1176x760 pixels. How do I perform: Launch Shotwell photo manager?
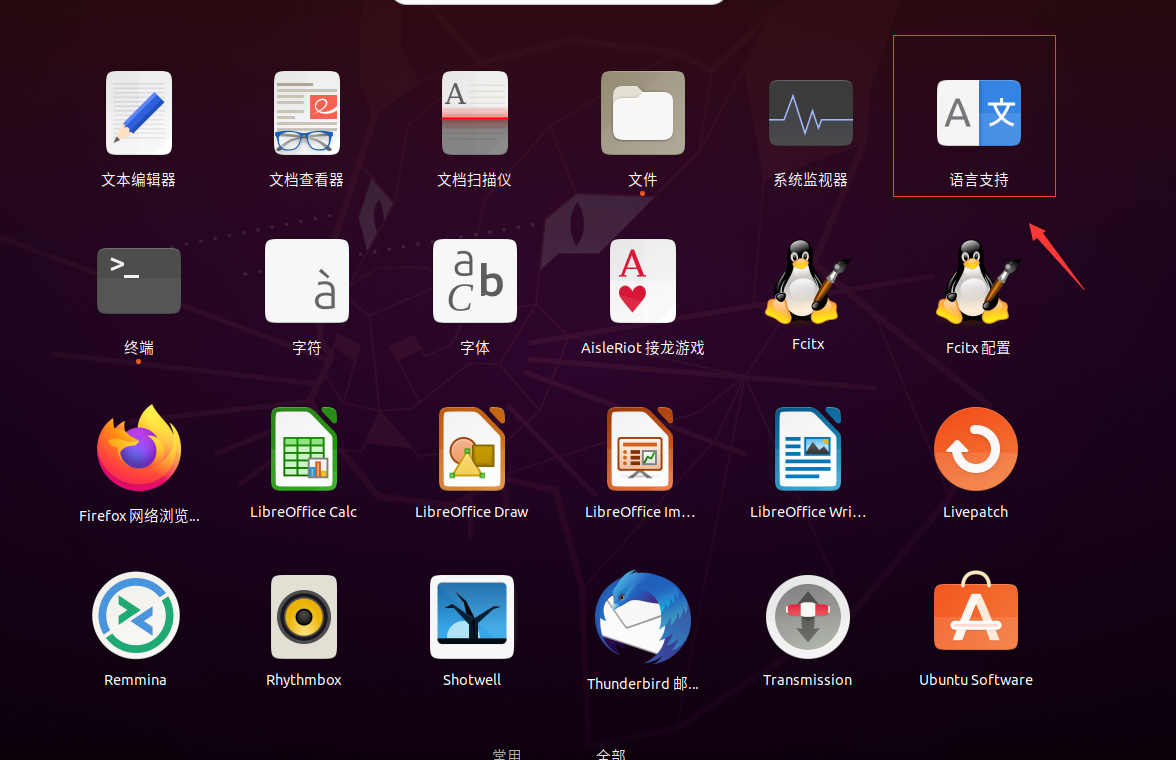tap(472, 617)
